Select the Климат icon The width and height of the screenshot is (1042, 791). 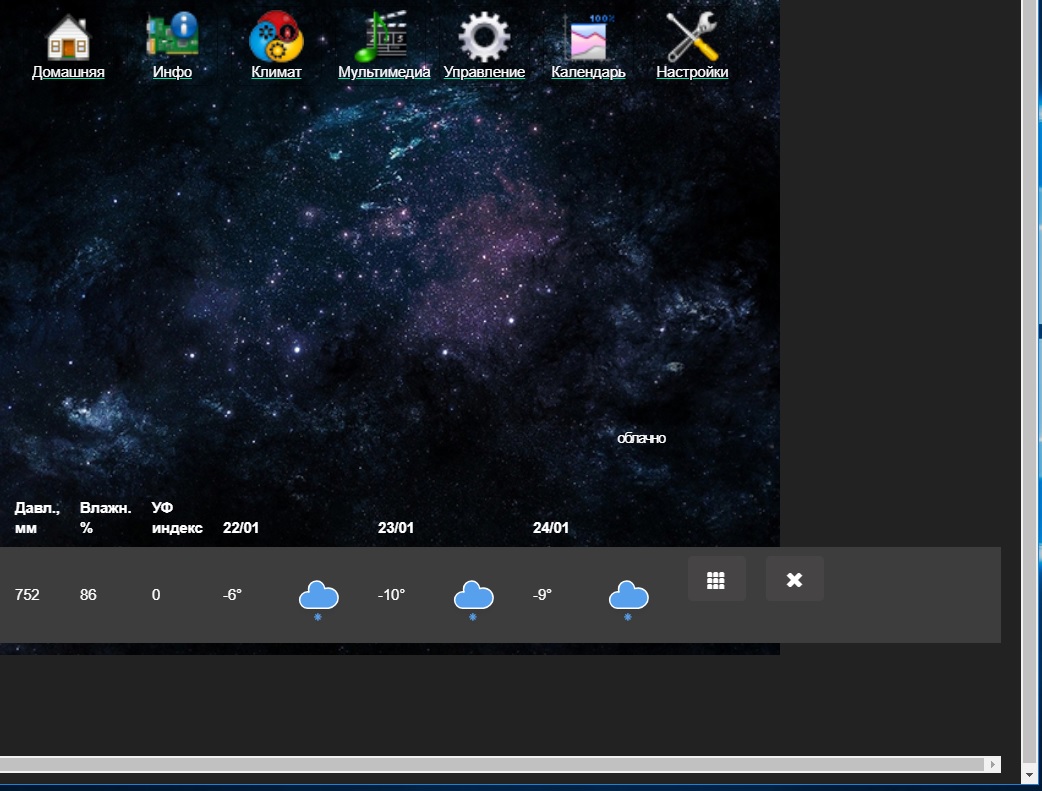pos(276,37)
